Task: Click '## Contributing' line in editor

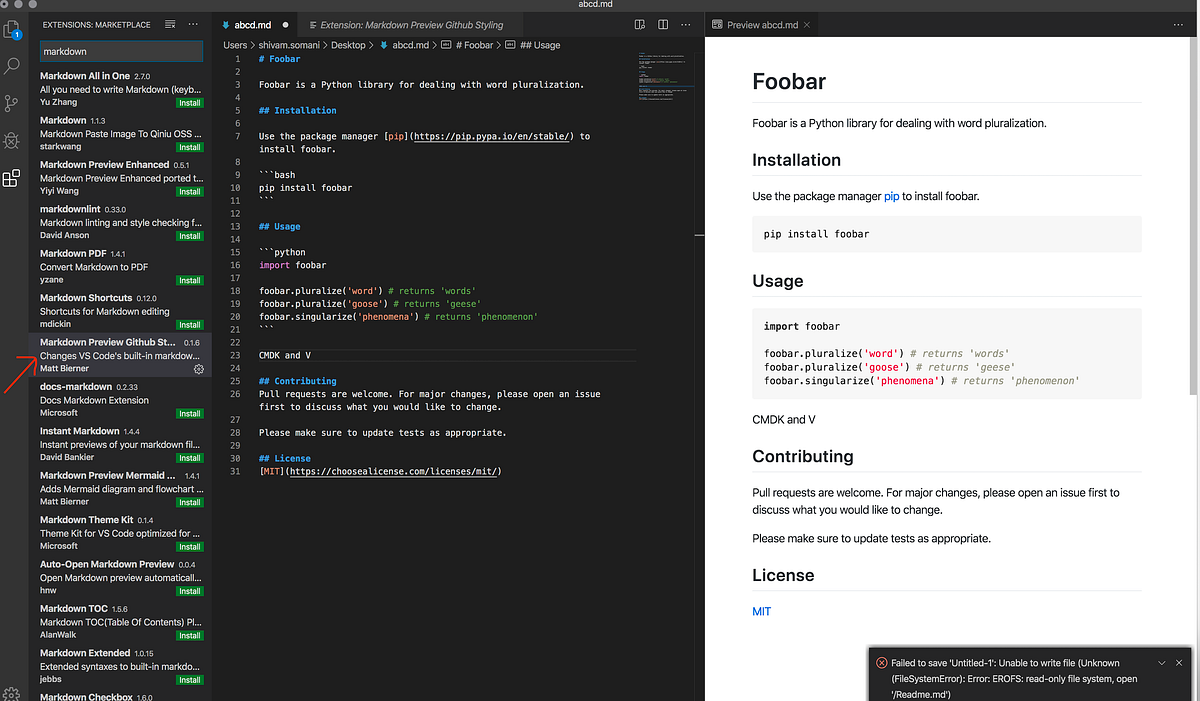Action: [x=297, y=381]
